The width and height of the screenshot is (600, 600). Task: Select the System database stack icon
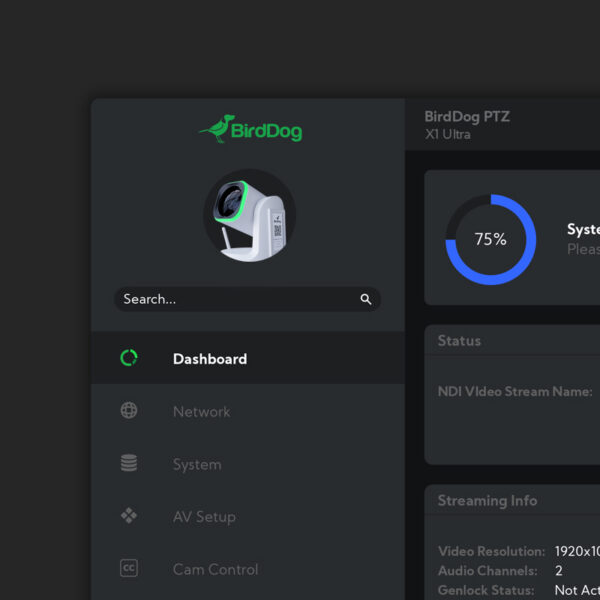pos(129,464)
